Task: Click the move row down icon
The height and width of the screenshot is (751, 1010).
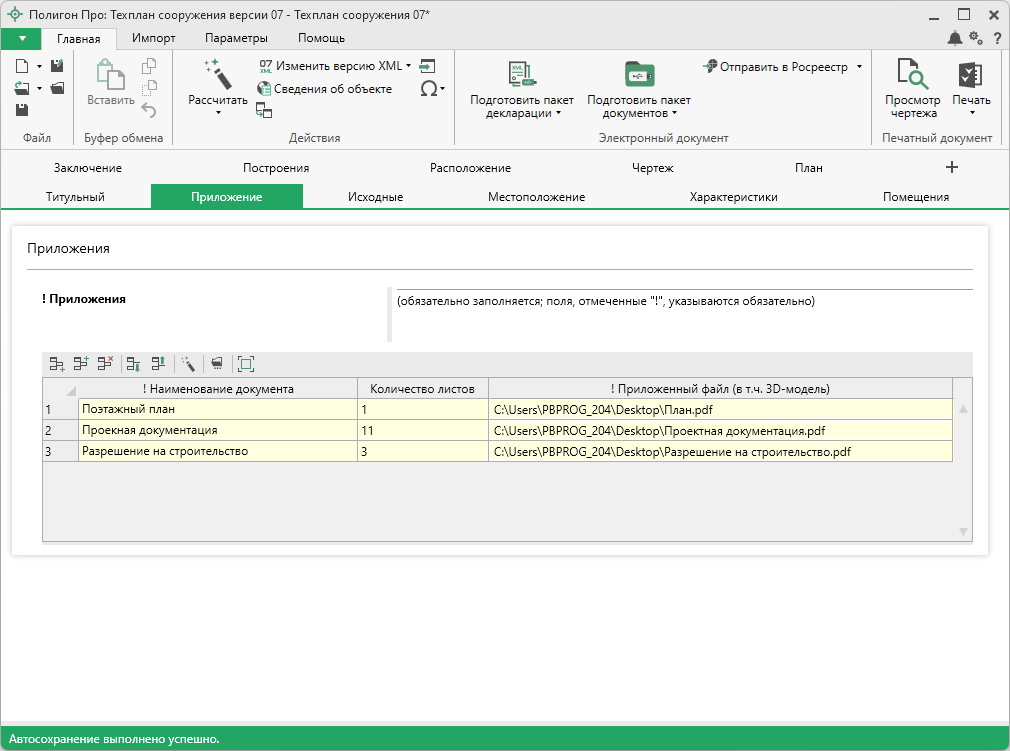Action: point(133,364)
